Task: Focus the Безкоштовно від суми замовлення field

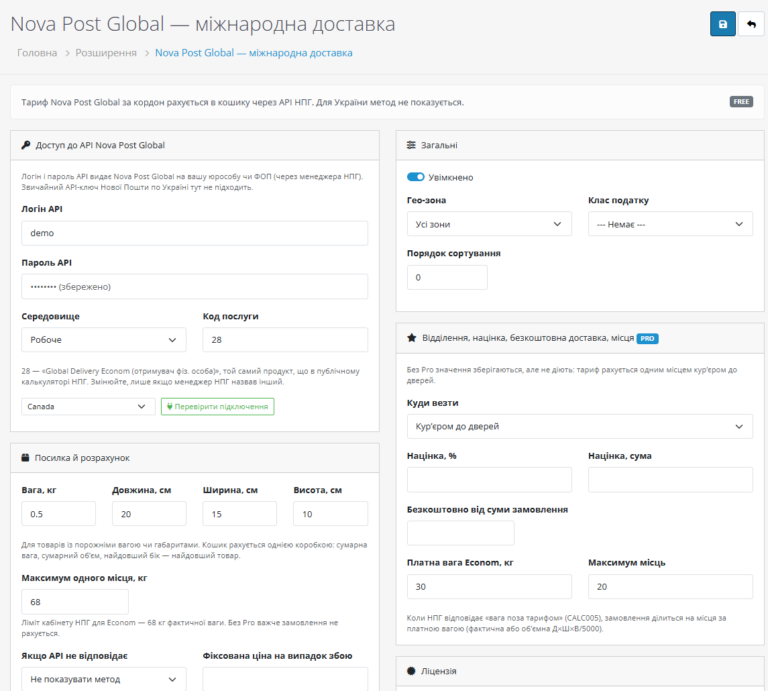Action: point(461,533)
